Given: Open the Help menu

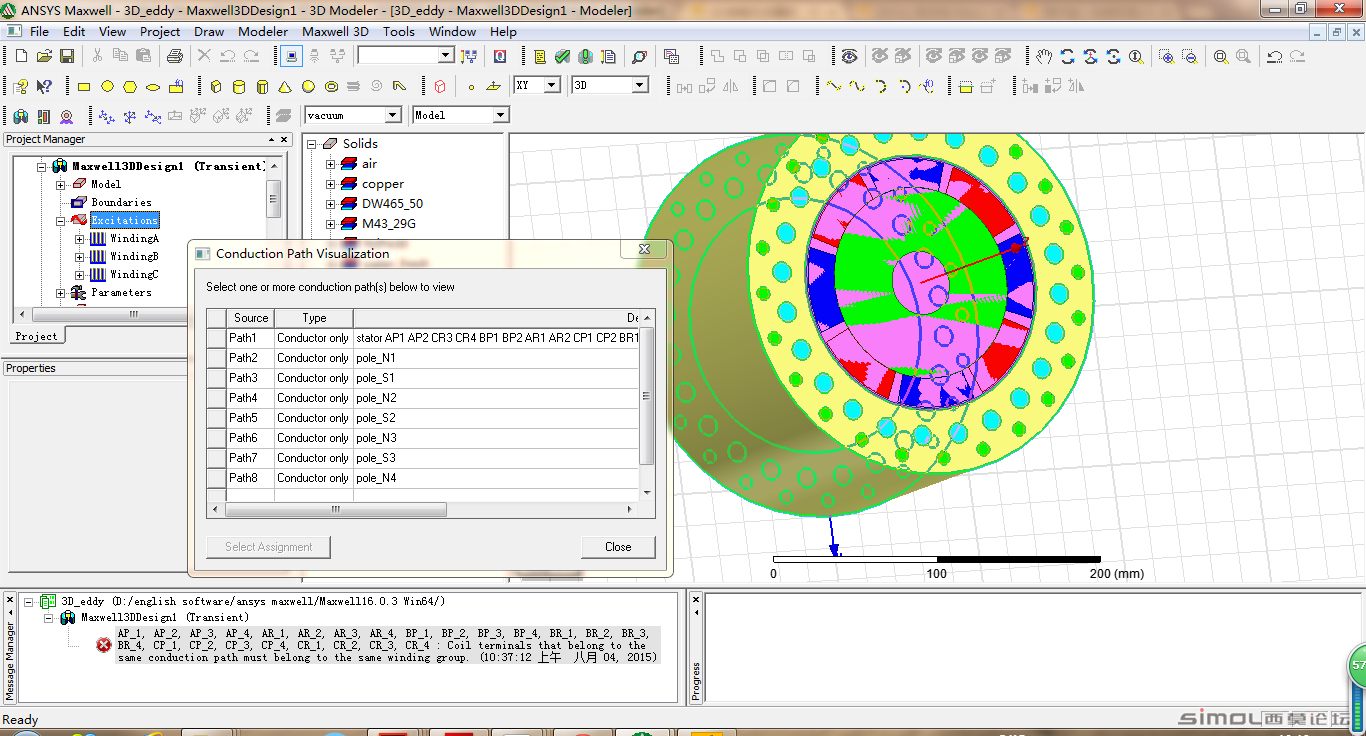Looking at the screenshot, I should (504, 32).
